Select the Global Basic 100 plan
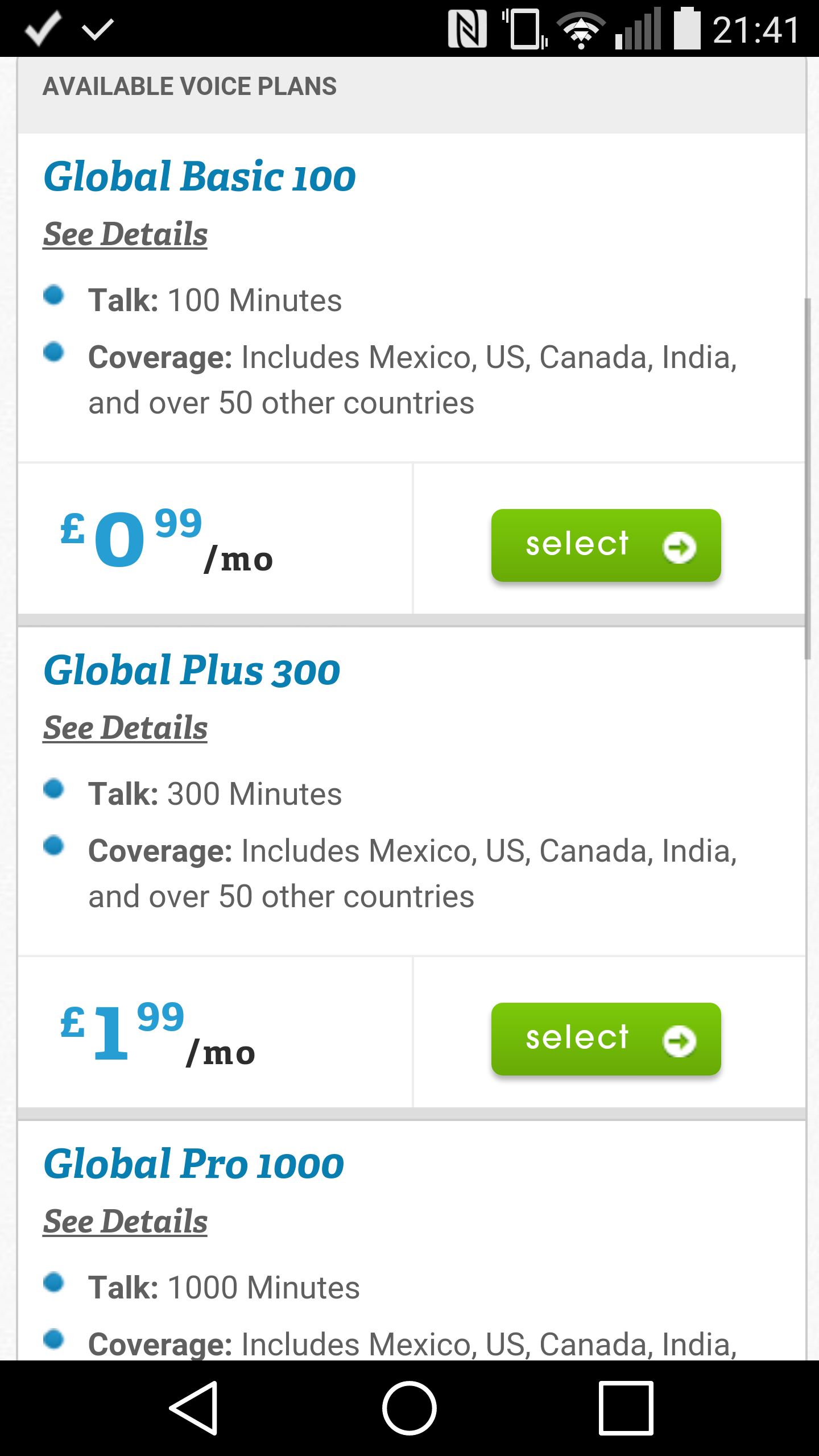819x1456 pixels. [606, 545]
